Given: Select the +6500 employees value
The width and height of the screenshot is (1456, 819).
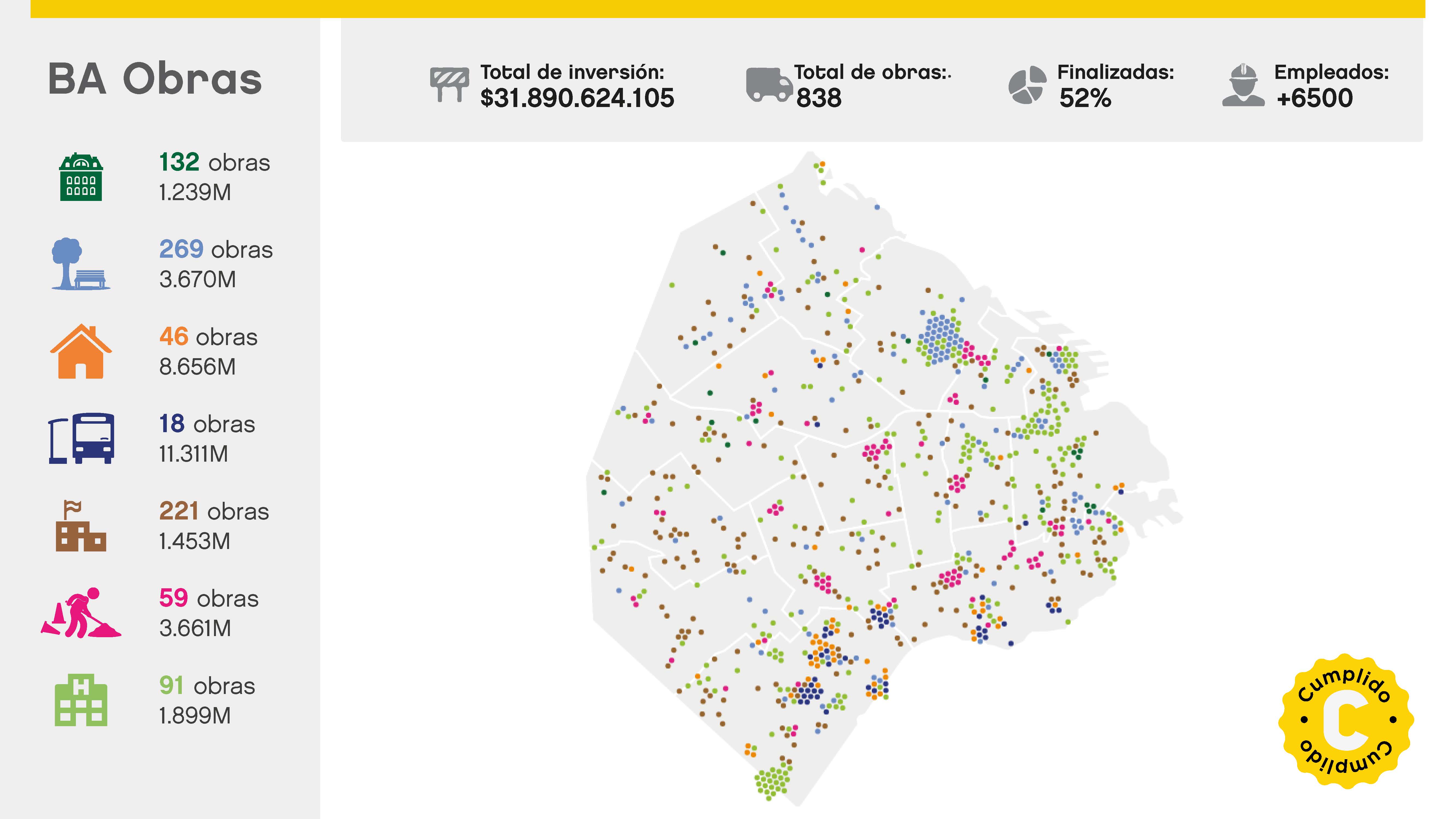Looking at the screenshot, I should (1315, 98).
